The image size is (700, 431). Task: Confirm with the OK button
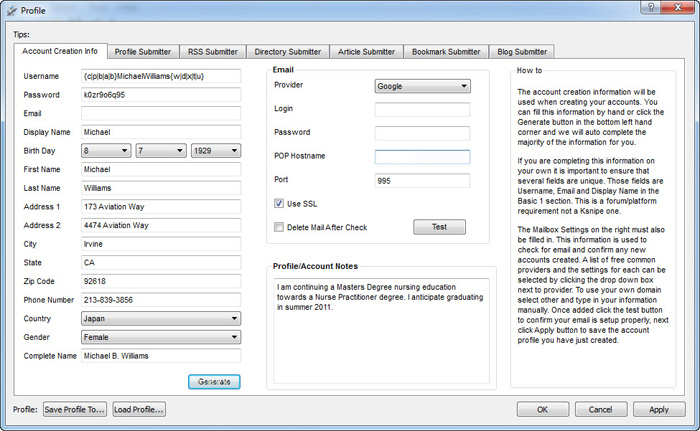[543, 409]
